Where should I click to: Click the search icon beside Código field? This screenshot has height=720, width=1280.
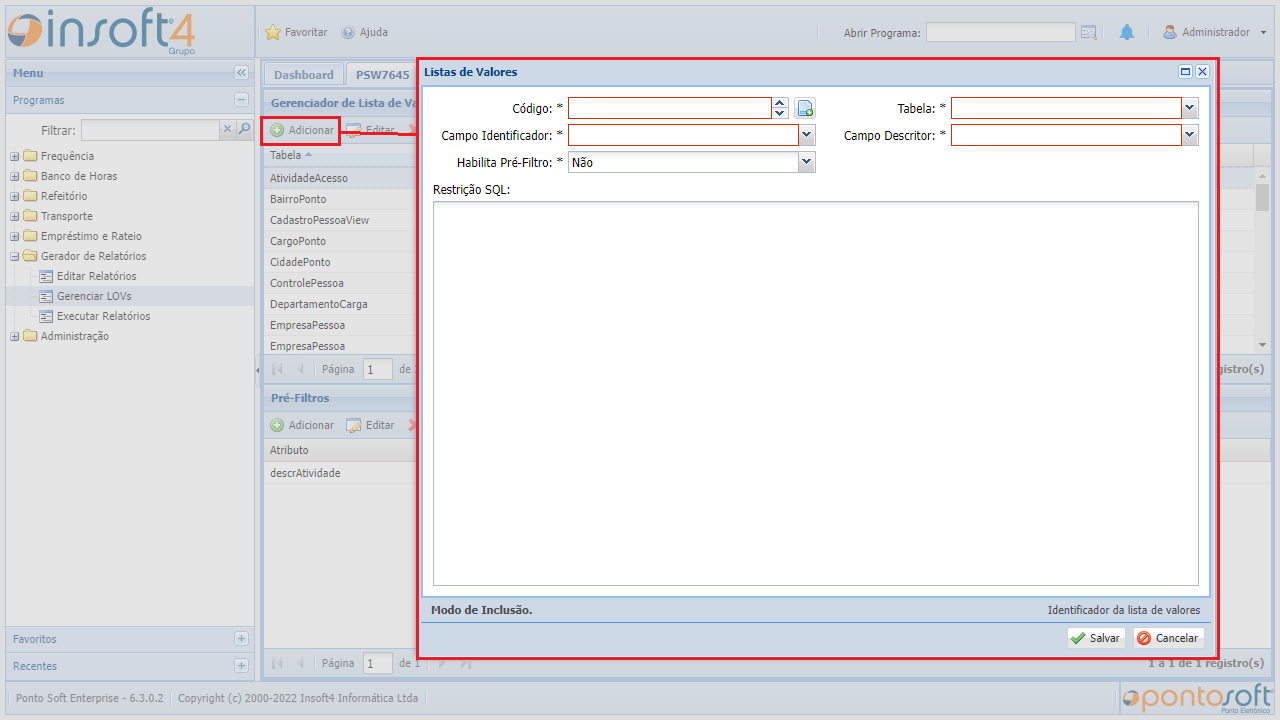click(805, 109)
